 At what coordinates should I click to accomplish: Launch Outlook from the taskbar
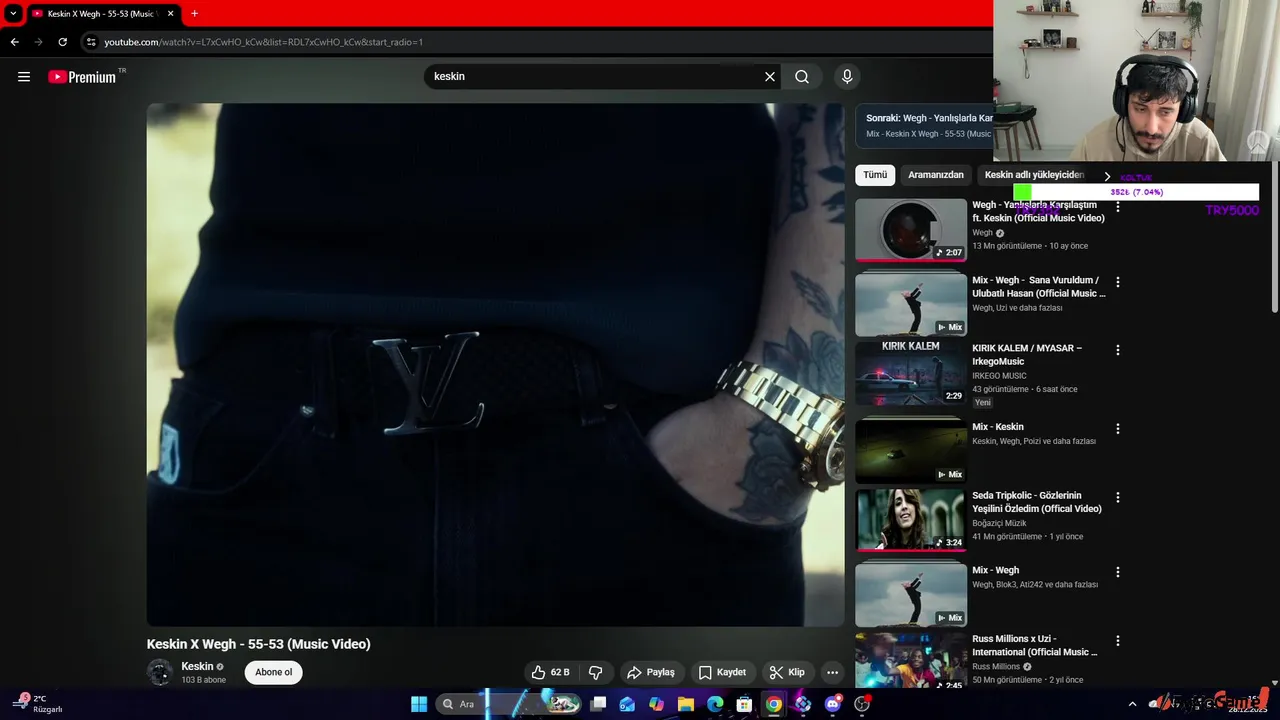point(627,704)
